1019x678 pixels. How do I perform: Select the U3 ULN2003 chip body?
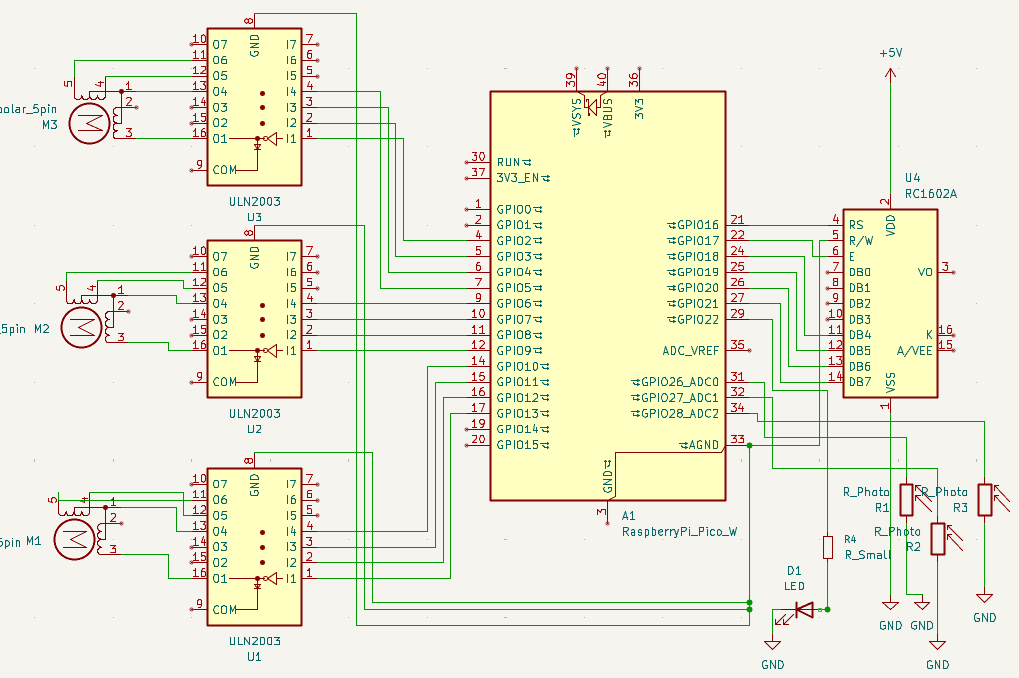(254, 107)
